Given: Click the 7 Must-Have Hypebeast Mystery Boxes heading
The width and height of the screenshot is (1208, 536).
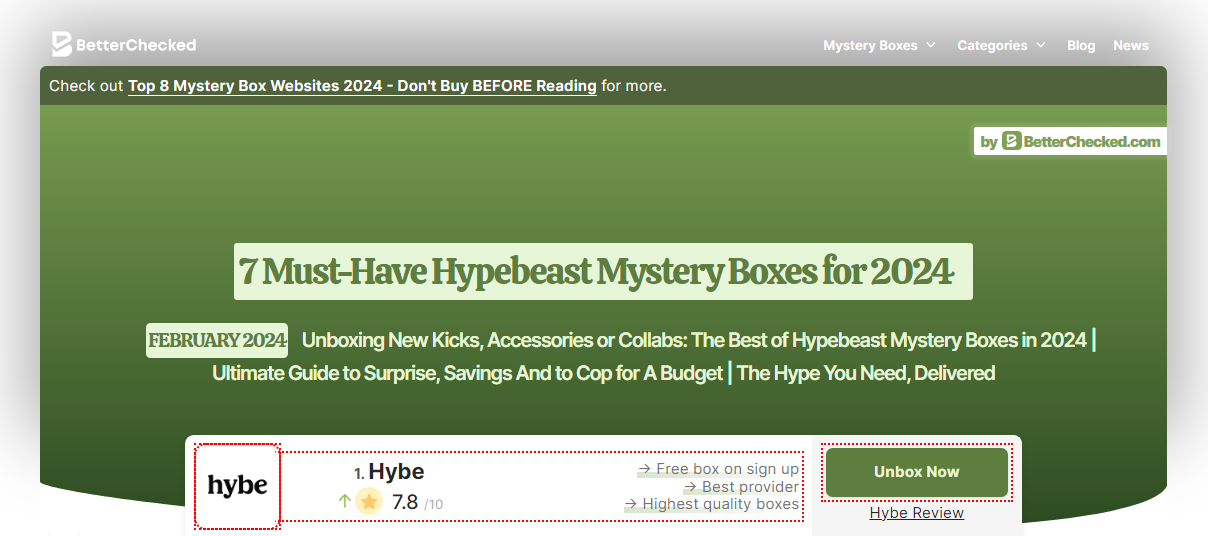Looking at the screenshot, I should pos(603,271).
